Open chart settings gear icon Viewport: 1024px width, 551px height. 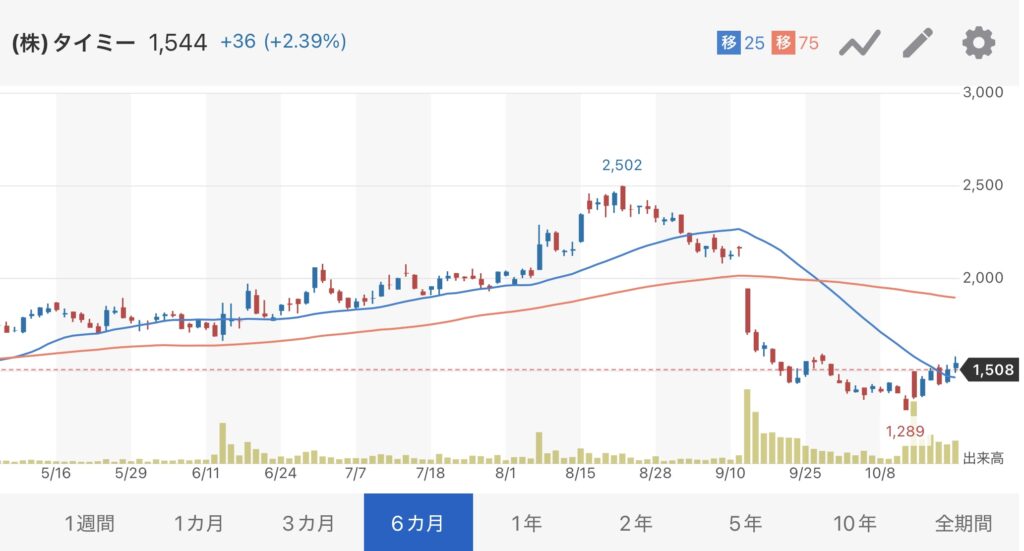point(978,43)
